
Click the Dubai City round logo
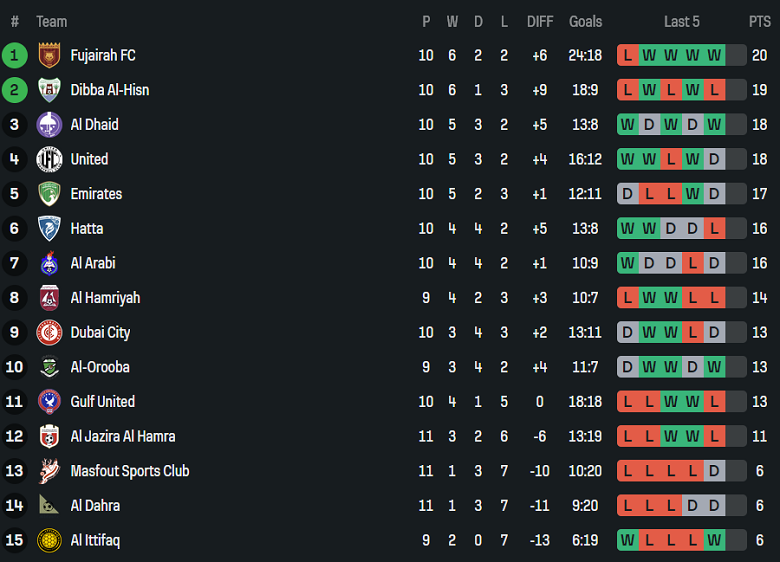49,333
